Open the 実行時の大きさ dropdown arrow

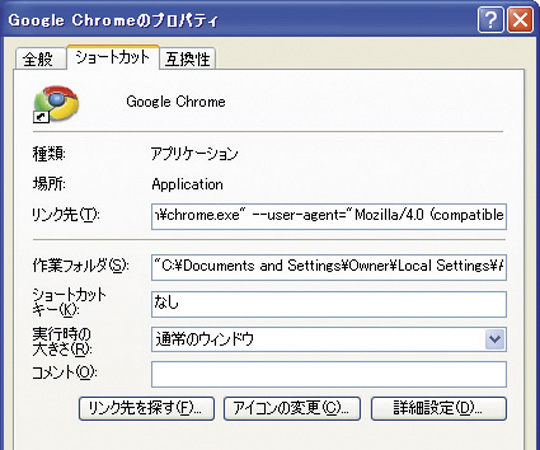[495, 339]
